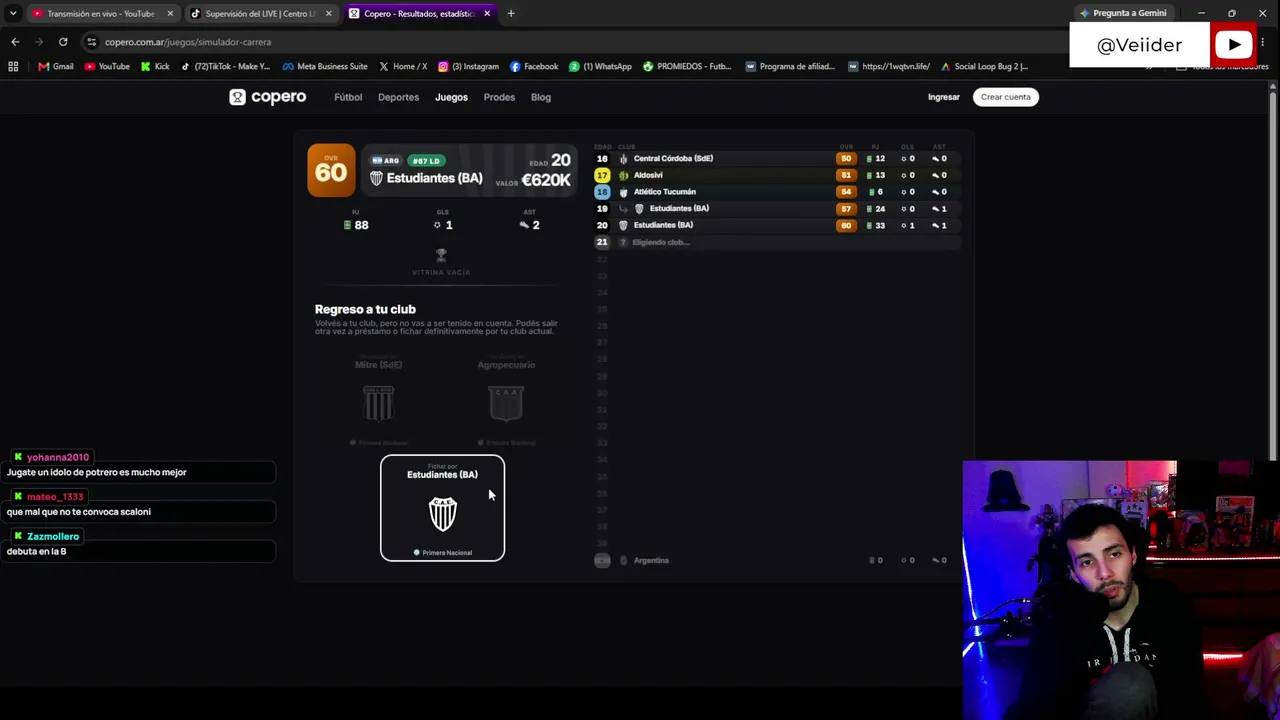This screenshot has width=1280, height=720.
Task: Click the OVR 50 badge for Central Córdoba
Action: click(x=846, y=158)
